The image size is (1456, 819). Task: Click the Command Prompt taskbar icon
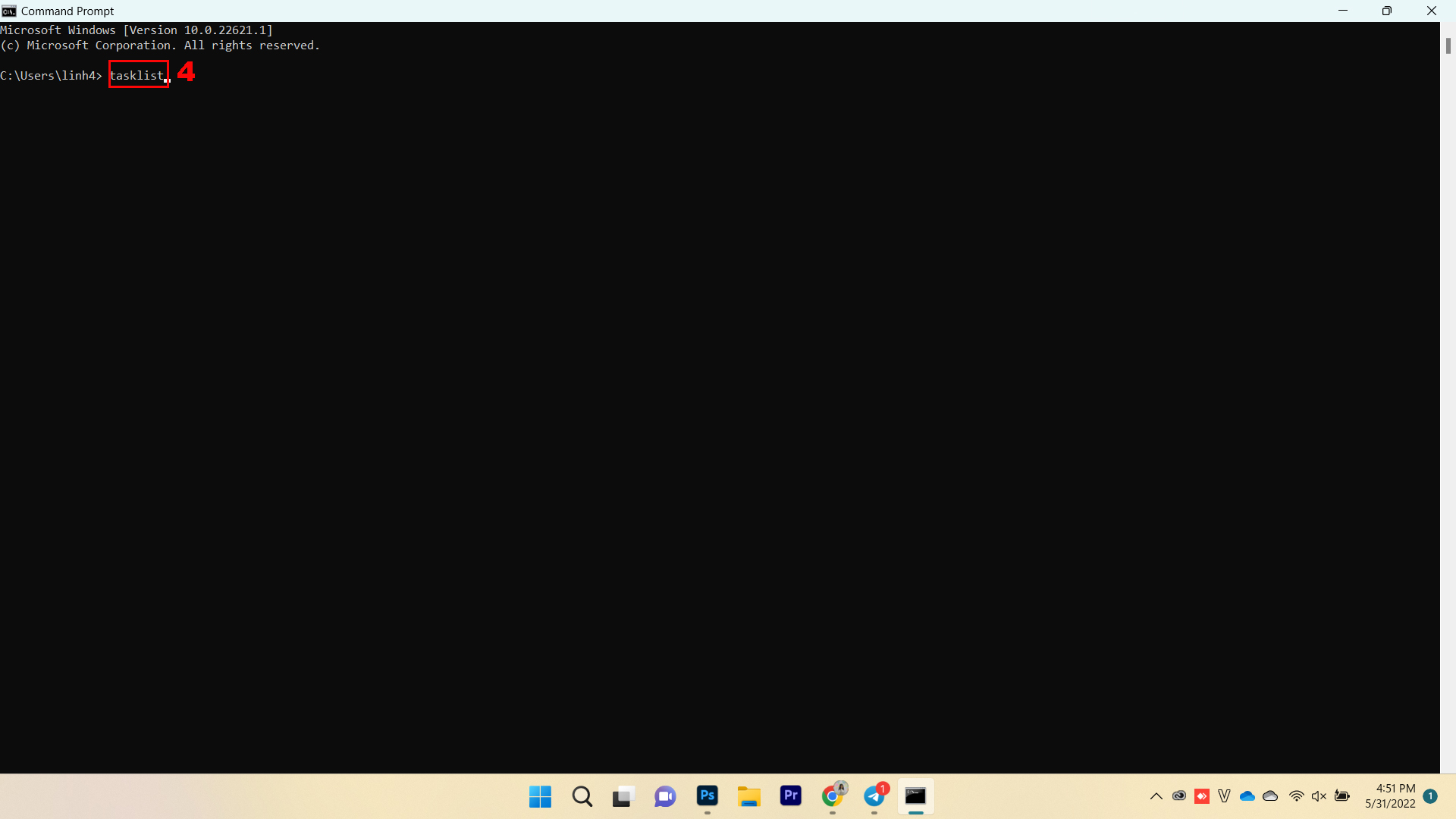pyautogui.click(x=915, y=796)
